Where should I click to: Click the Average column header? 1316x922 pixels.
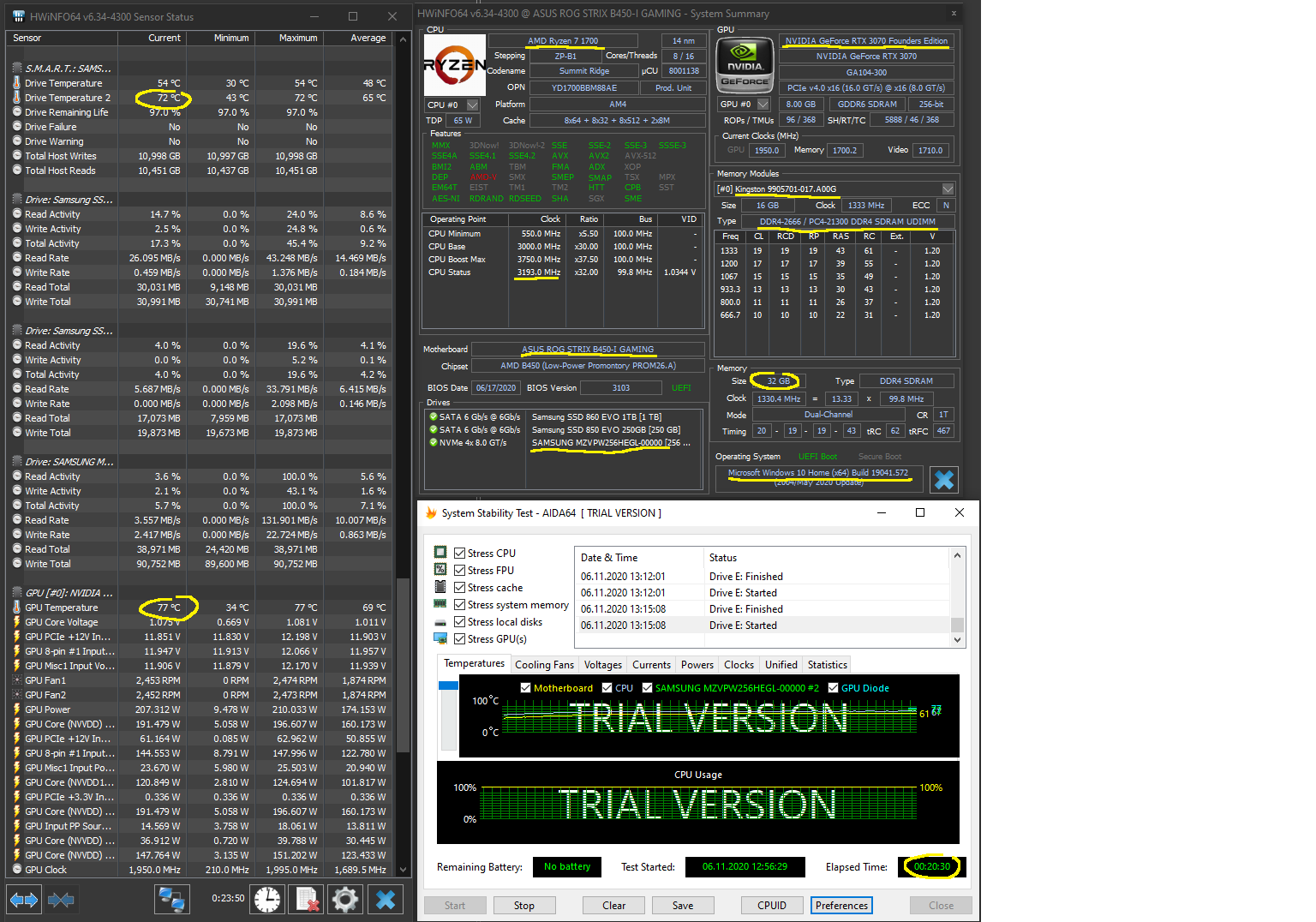coord(357,38)
